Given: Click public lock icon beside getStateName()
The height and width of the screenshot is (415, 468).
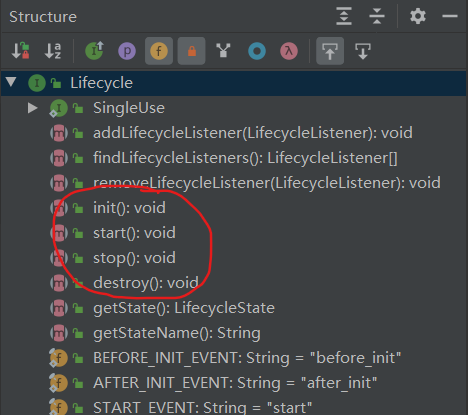Looking at the screenshot, I should point(78,333).
